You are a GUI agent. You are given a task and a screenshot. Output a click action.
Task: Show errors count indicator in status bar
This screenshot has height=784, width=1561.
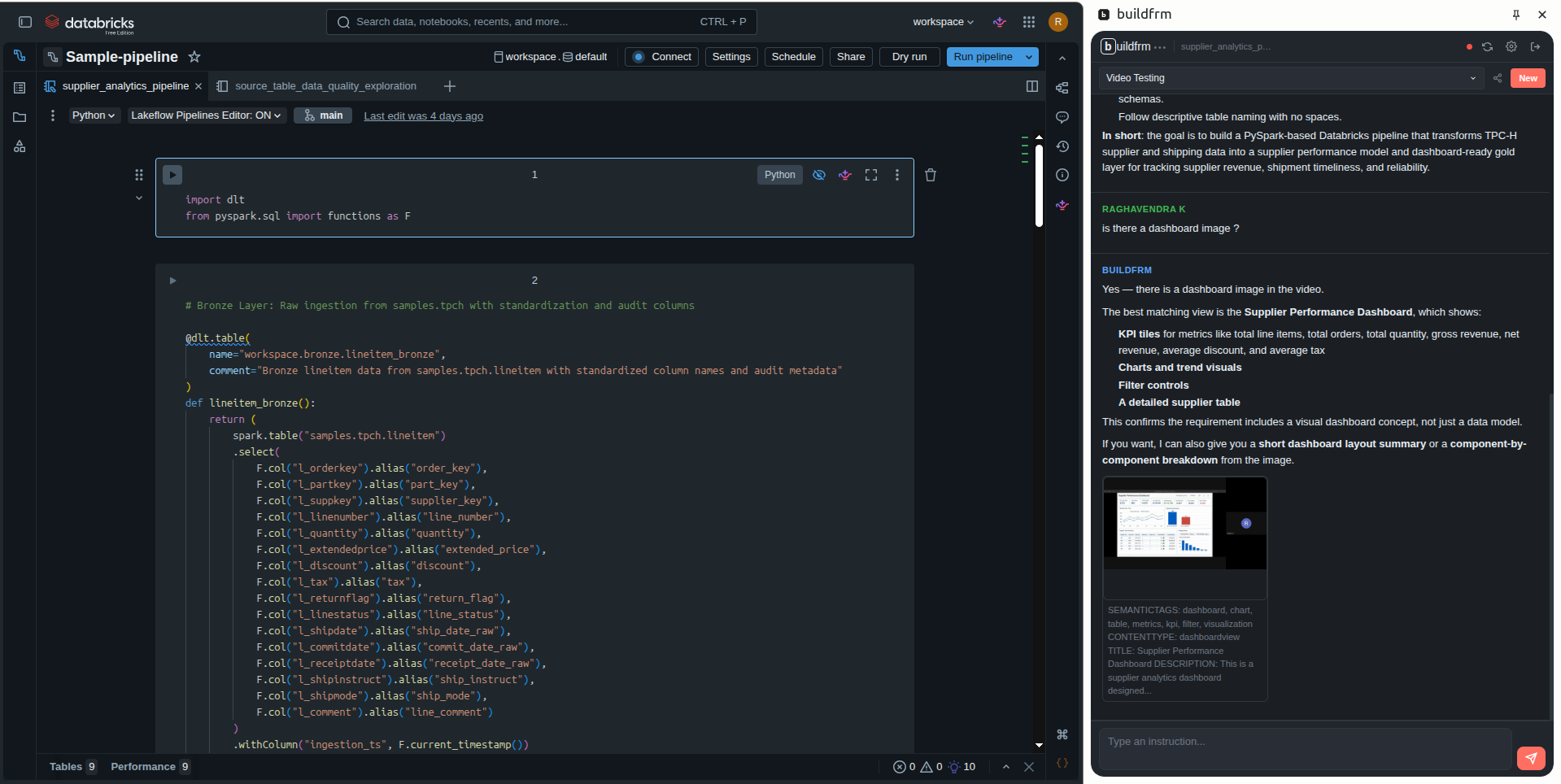pos(904,767)
